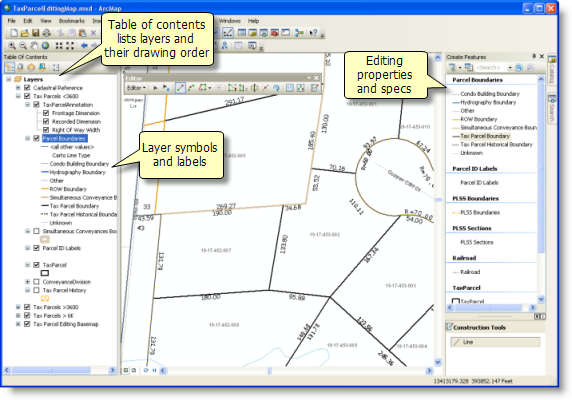Click the What's This help pointer icon
The height and width of the screenshot is (400, 572).
pyautogui.click(x=313, y=33)
